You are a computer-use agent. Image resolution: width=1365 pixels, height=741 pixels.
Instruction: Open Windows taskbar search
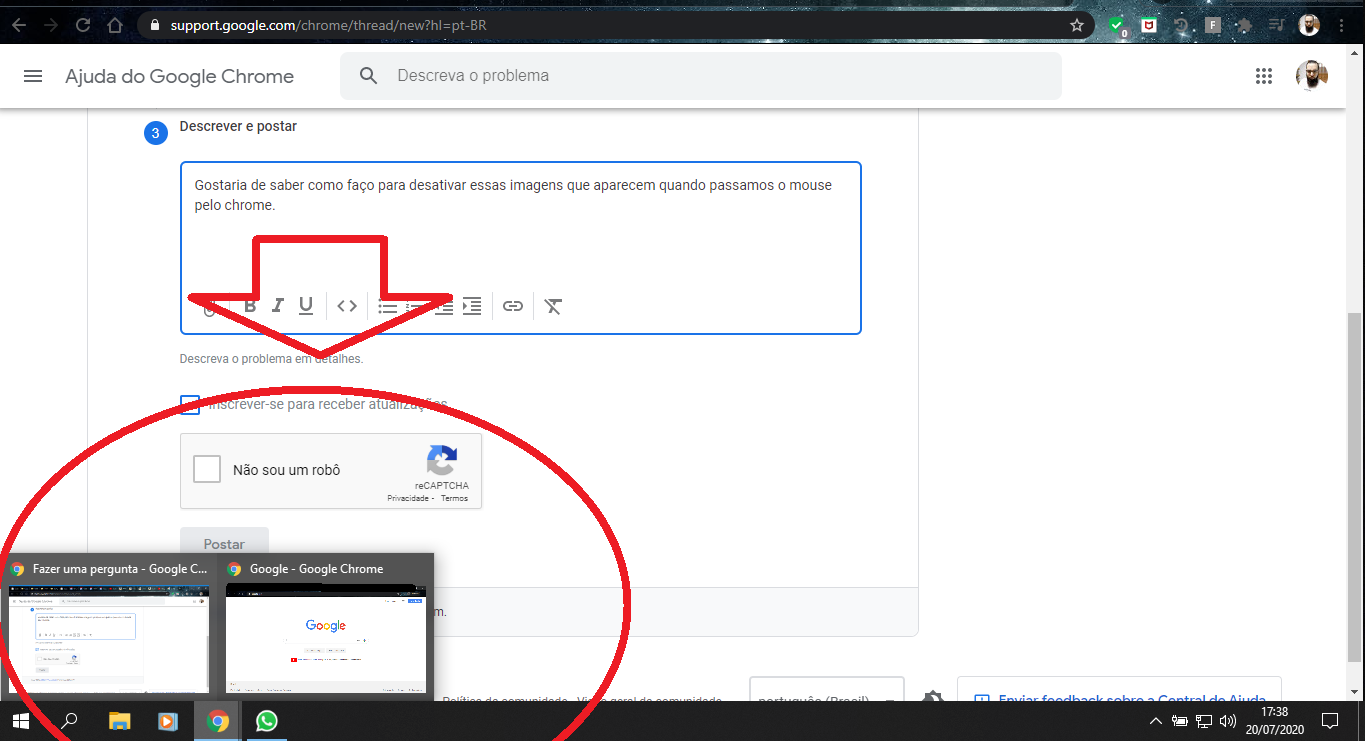click(70, 720)
